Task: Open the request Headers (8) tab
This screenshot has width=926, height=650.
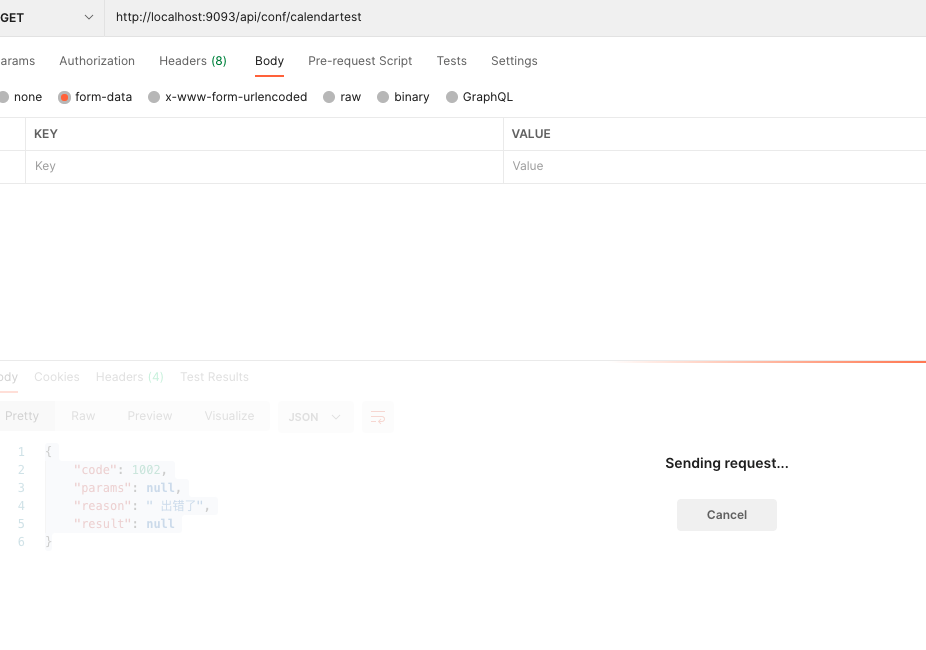Action: pos(193,61)
